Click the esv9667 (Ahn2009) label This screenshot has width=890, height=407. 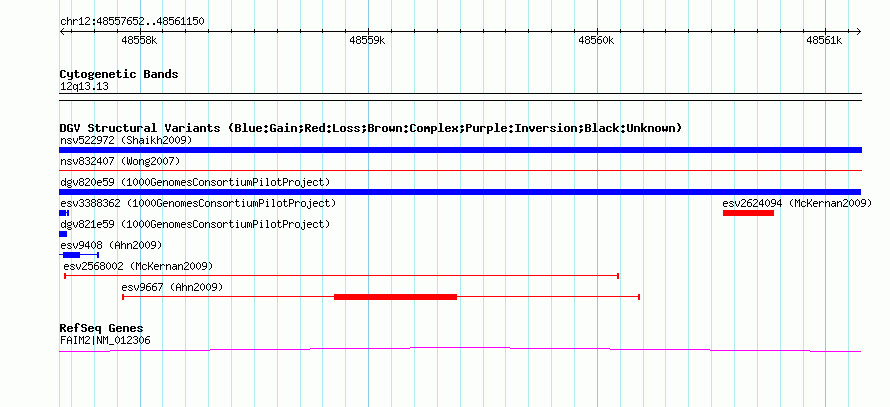point(172,287)
